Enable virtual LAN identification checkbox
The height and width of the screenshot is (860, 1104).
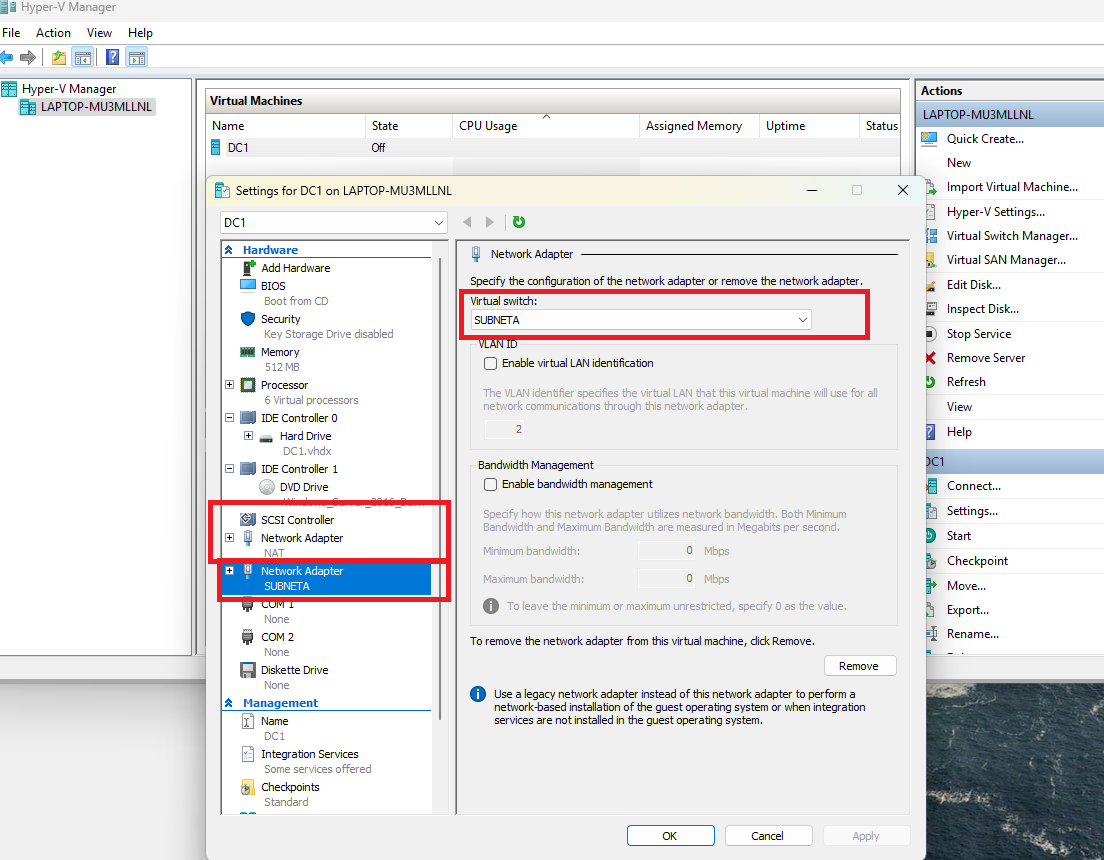click(x=491, y=363)
